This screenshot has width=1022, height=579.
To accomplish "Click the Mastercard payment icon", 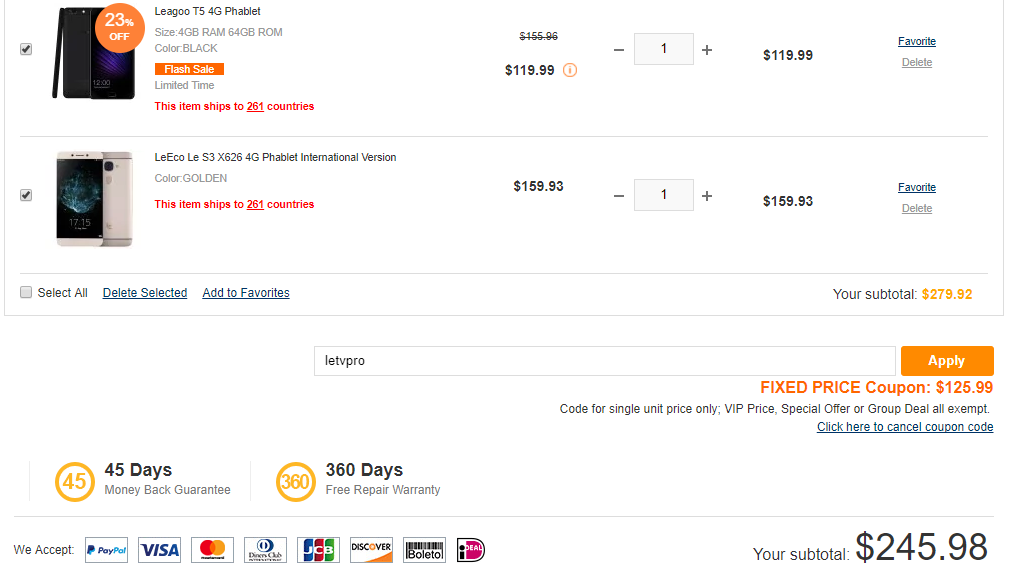I will [212, 550].
